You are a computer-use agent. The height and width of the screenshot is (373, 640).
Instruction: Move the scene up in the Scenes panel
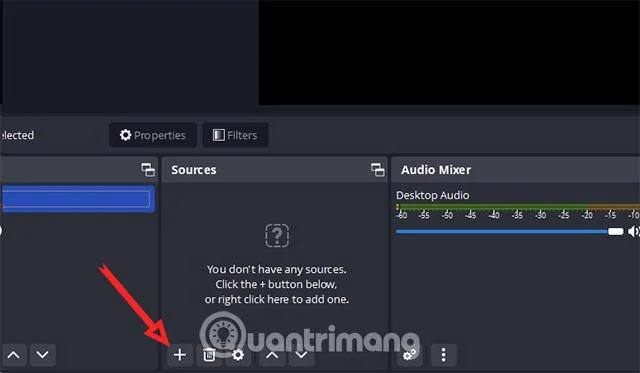pyautogui.click(x=13, y=355)
